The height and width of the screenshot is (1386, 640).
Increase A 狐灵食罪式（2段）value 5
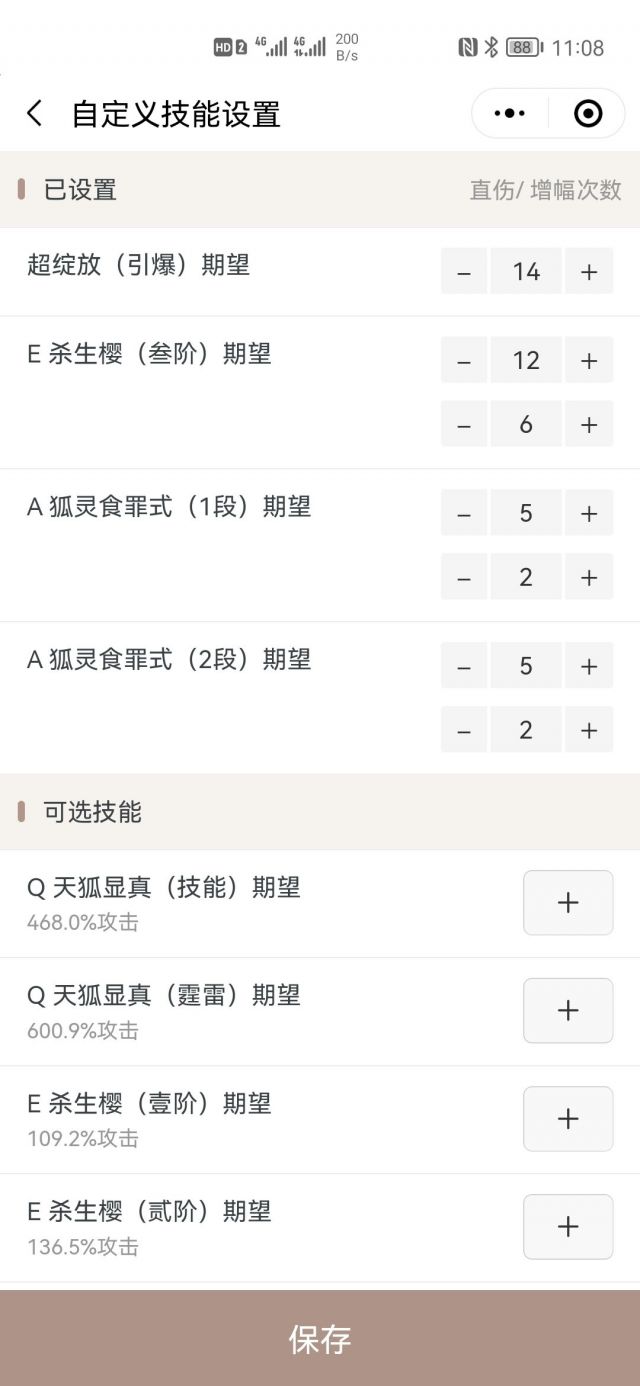pyautogui.click(x=589, y=665)
